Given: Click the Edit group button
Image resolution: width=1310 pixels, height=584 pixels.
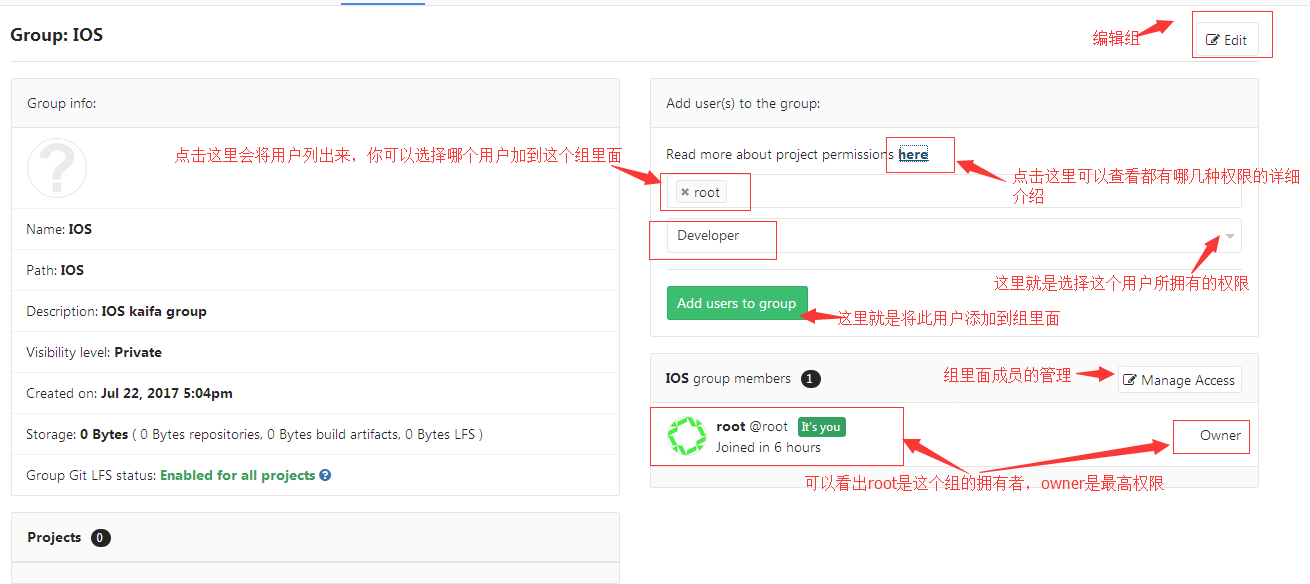Looking at the screenshot, I should click(x=1226, y=40).
